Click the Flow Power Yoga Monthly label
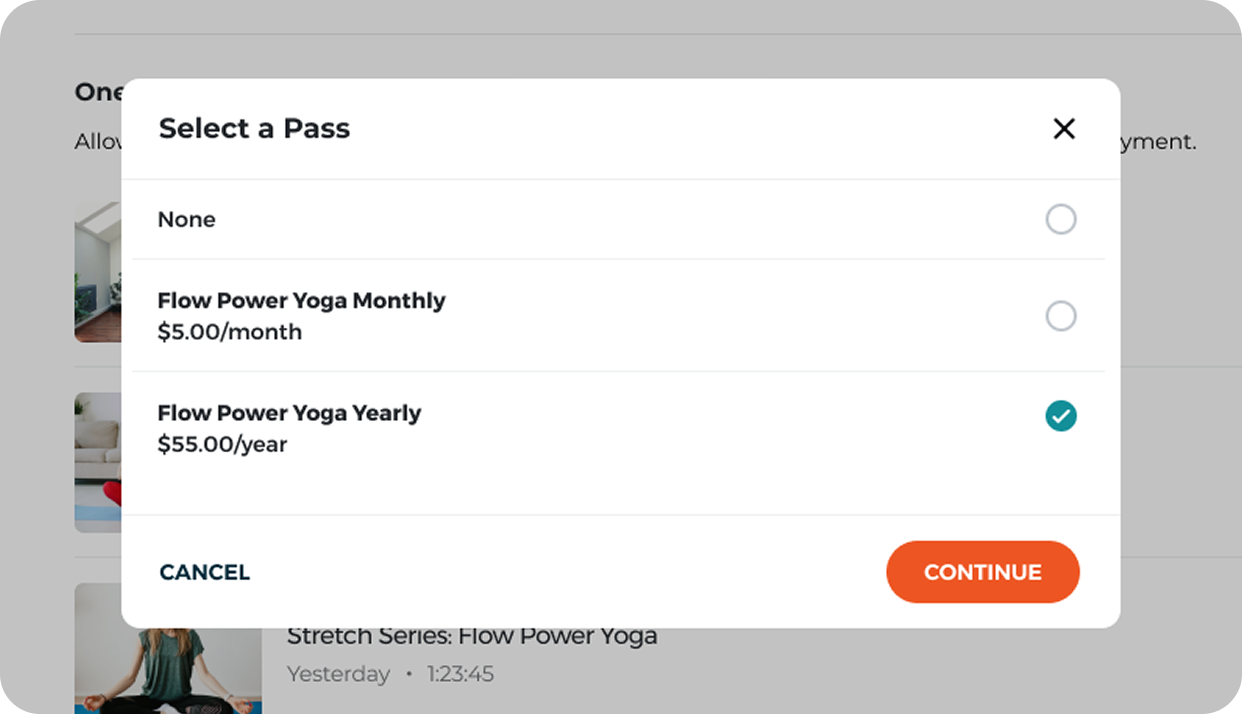Image resolution: width=1242 pixels, height=714 pixels. [301, 301]
